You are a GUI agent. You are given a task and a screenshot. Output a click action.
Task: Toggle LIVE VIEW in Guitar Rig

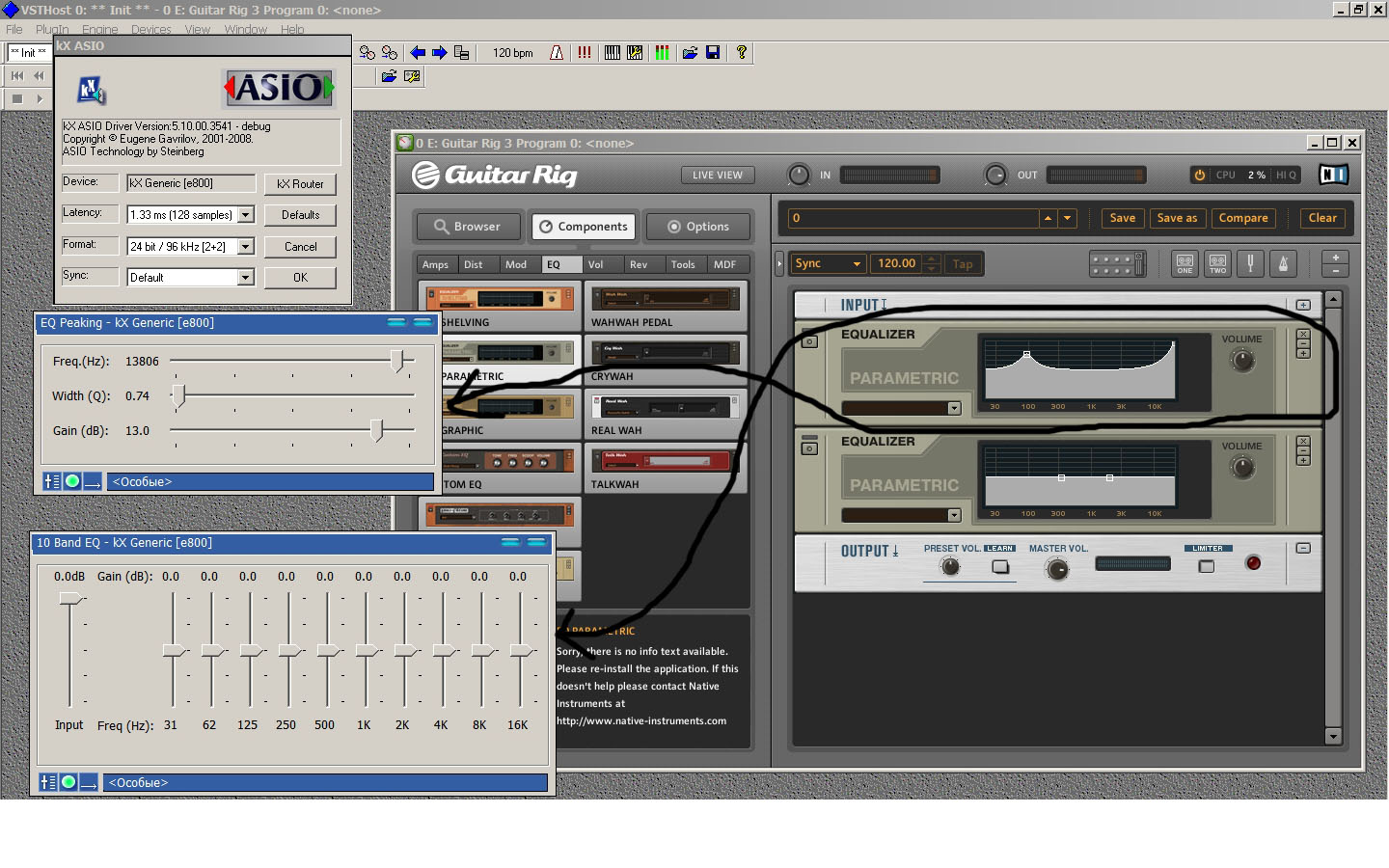[718, 175]
